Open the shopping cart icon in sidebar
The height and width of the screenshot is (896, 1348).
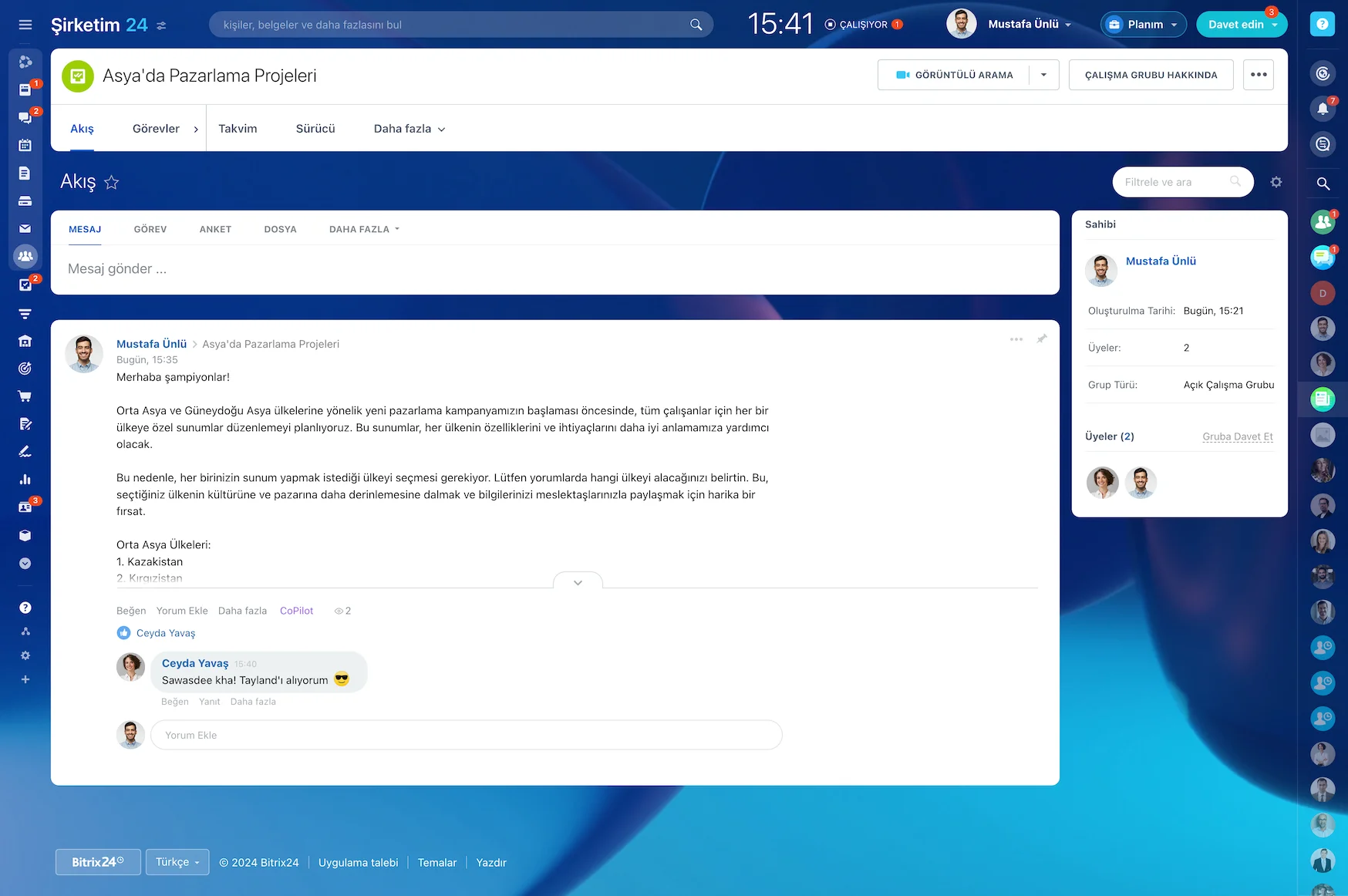coord(25,396)
